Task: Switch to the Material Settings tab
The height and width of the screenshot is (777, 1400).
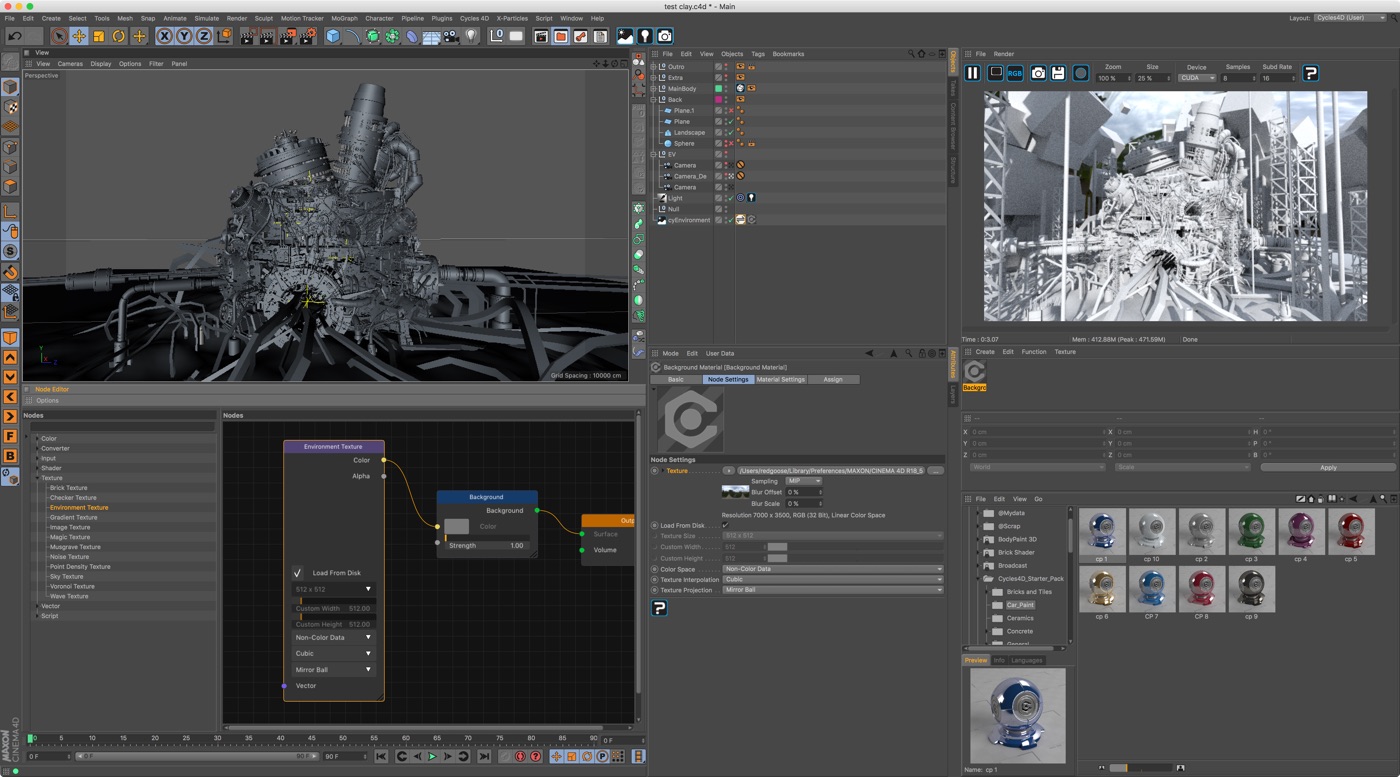Action: click(x=780, y=380)
